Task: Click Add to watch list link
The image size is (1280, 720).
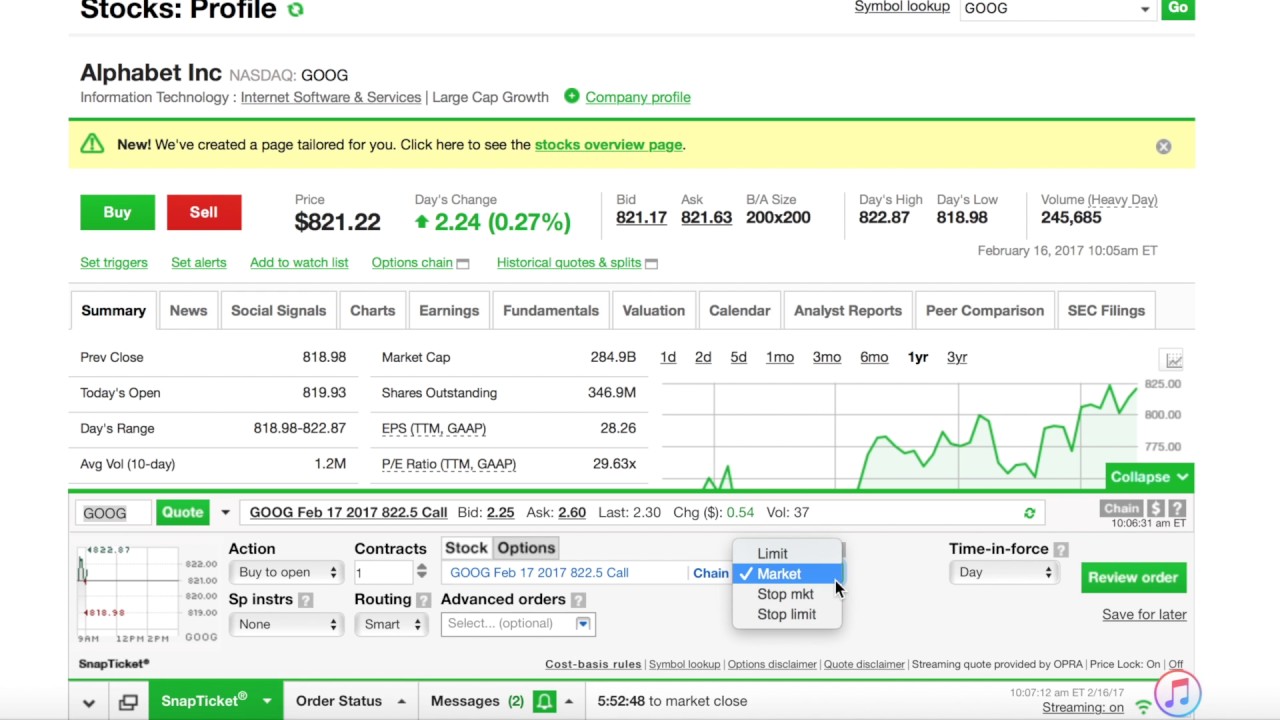Action: point(299,262)
